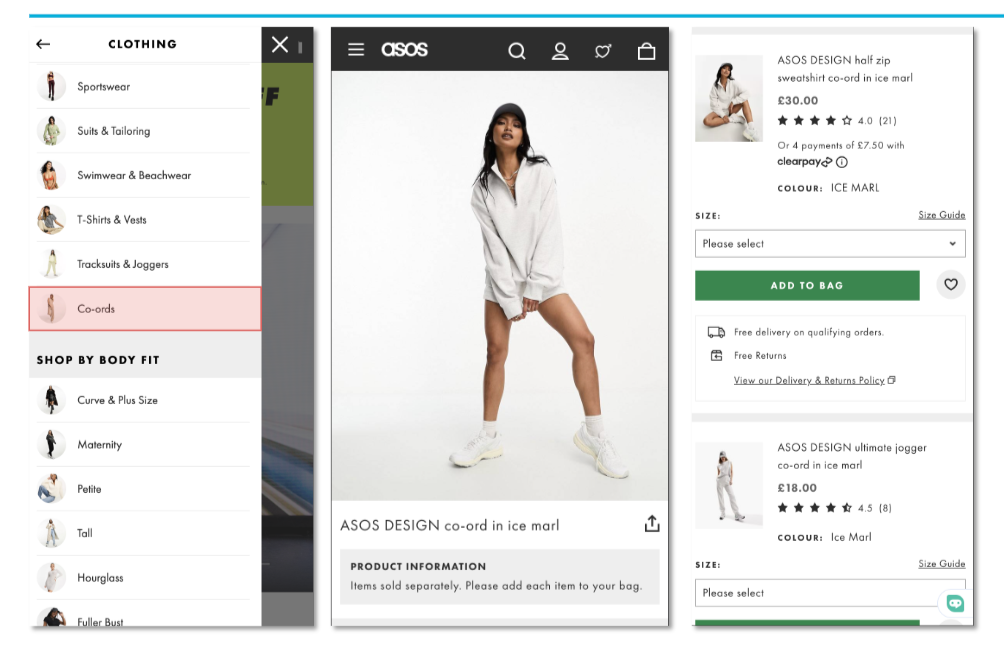The width and height of the screenshot is (1004, 653).
Task: Click ASOS DESIGN co-ord in ice marl title
Action: 449,526
